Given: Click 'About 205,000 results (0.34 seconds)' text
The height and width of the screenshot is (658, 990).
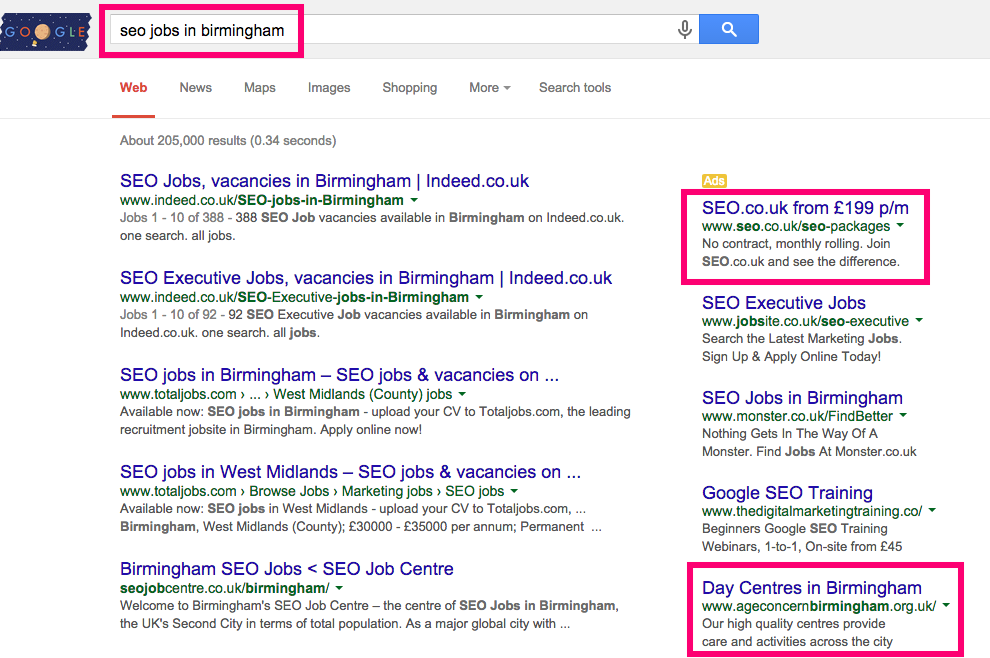Looking at the screenshot, I should [x=228, y=140].
